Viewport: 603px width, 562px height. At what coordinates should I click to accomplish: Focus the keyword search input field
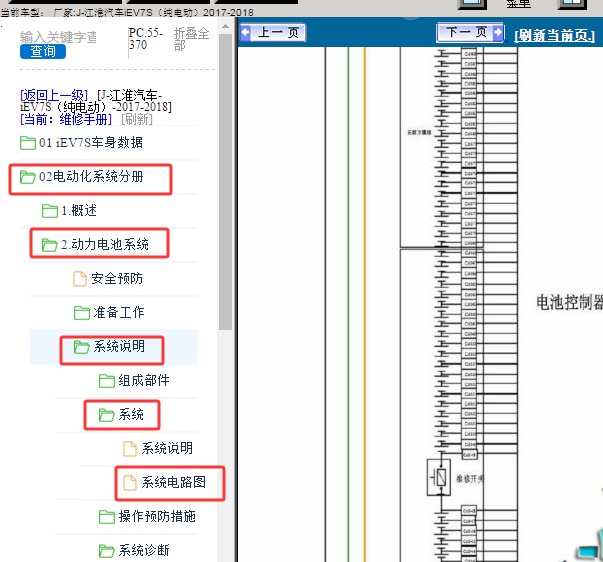(58, 37)
